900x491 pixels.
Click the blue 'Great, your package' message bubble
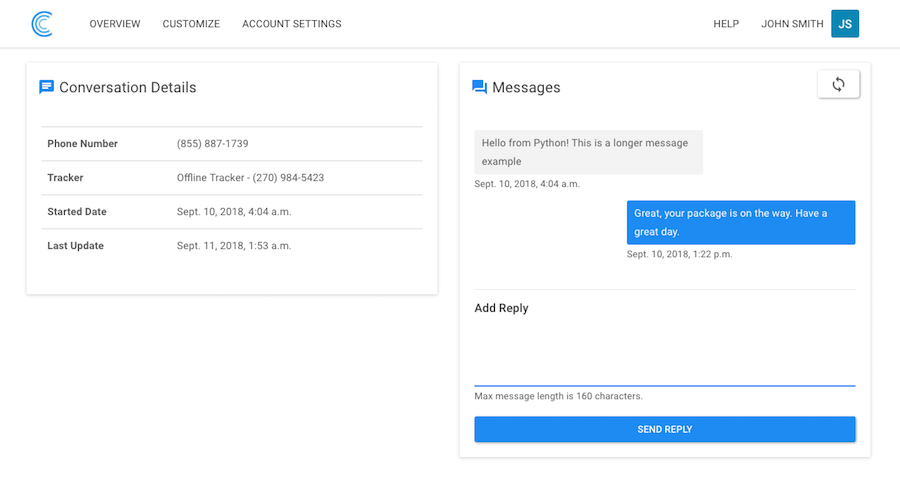(x=740, y=222)
